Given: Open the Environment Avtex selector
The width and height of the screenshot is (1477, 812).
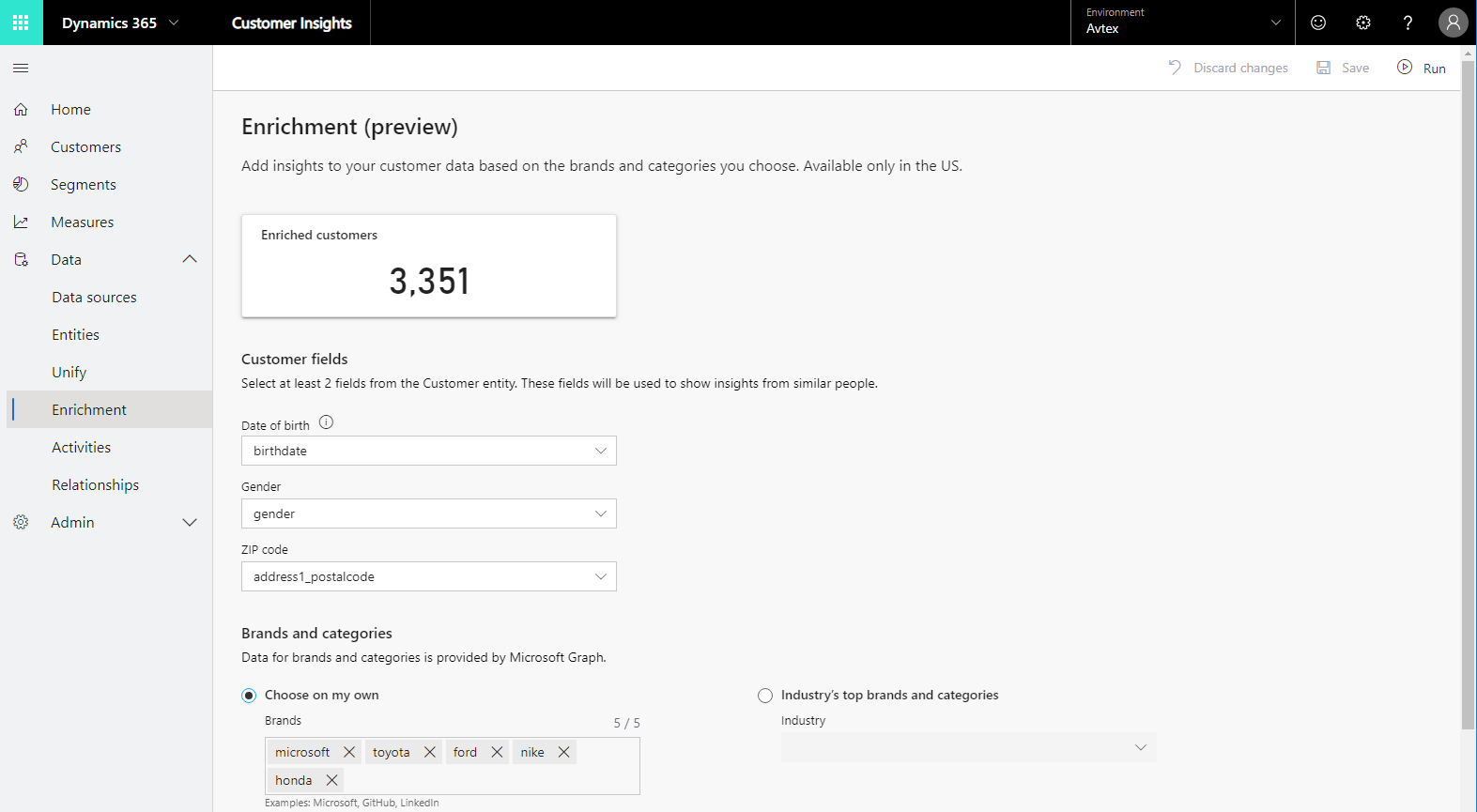Looking at the screenshot, I should (1182, 23).
